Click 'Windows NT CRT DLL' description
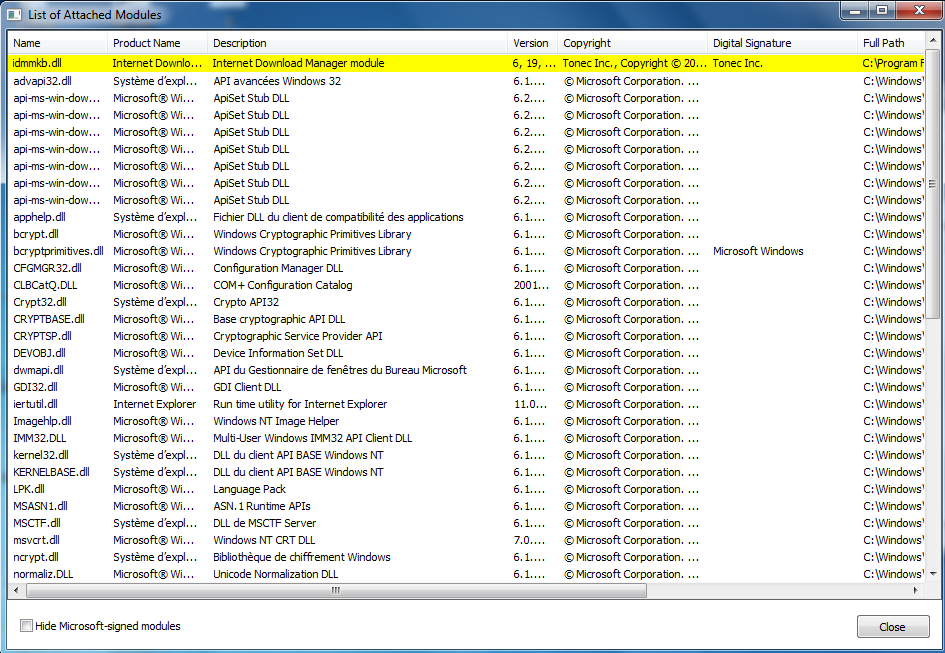945x653 pixels. tap(264, 540)
